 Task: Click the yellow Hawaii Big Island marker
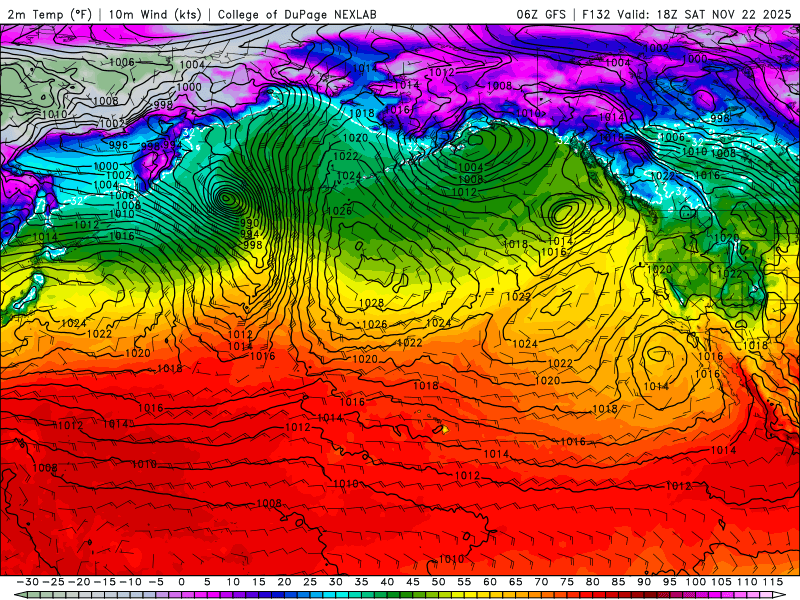[445, 430]
